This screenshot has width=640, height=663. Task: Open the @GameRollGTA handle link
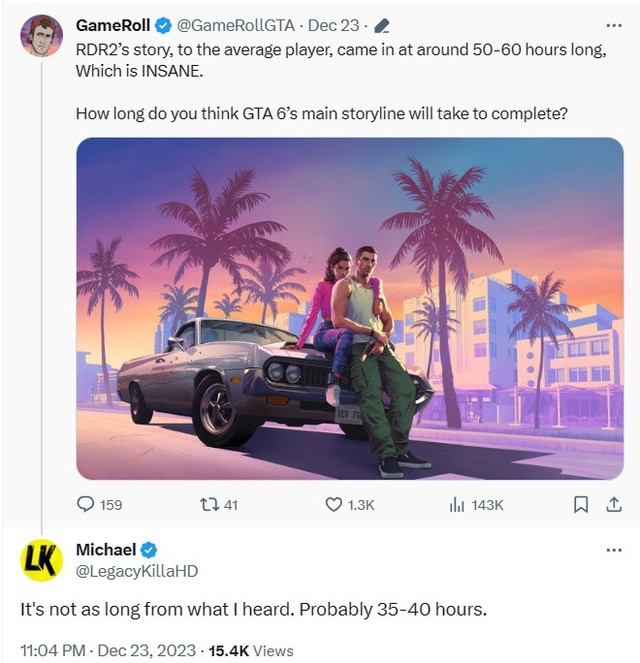[x=235, y=26]
